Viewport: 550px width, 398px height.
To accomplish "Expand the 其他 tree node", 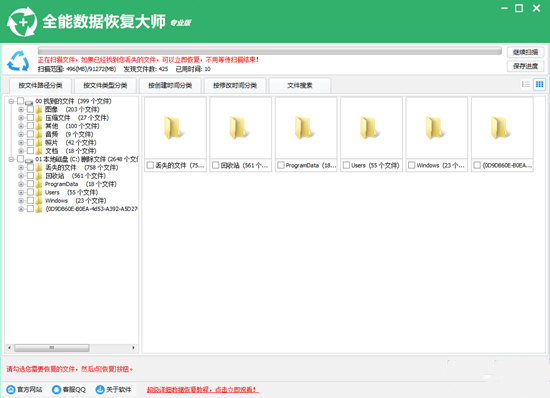I will [21, 126].
